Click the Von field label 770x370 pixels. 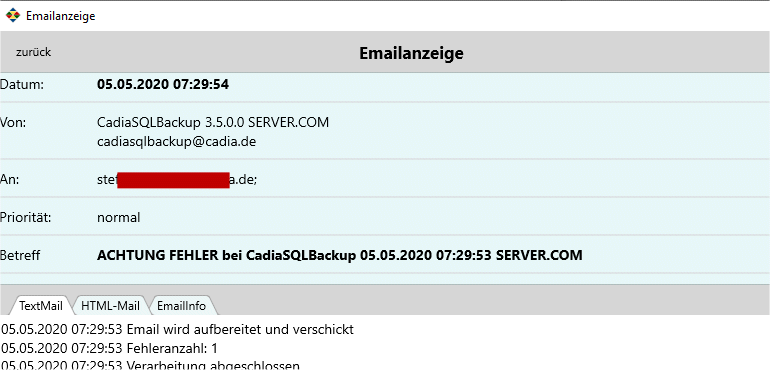coord(13,122)
